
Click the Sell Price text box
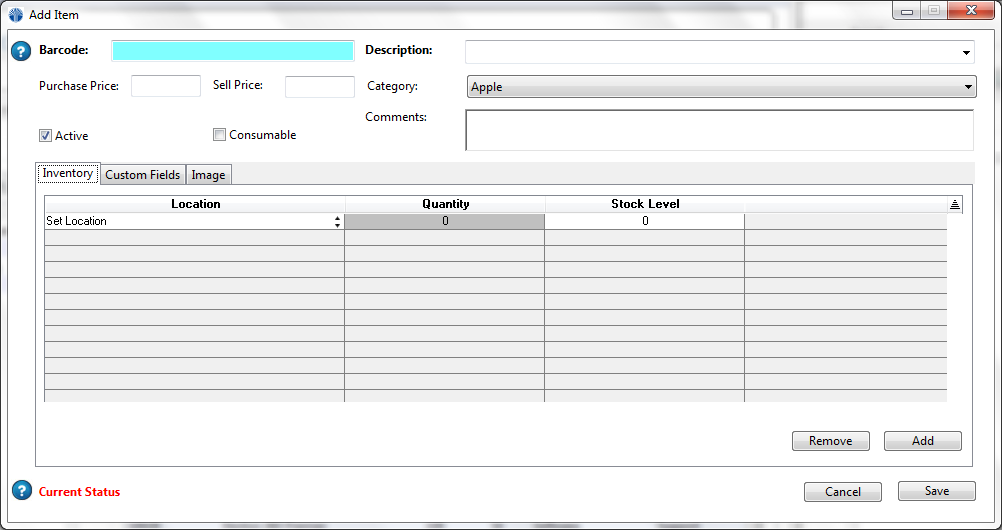[320, 87]
